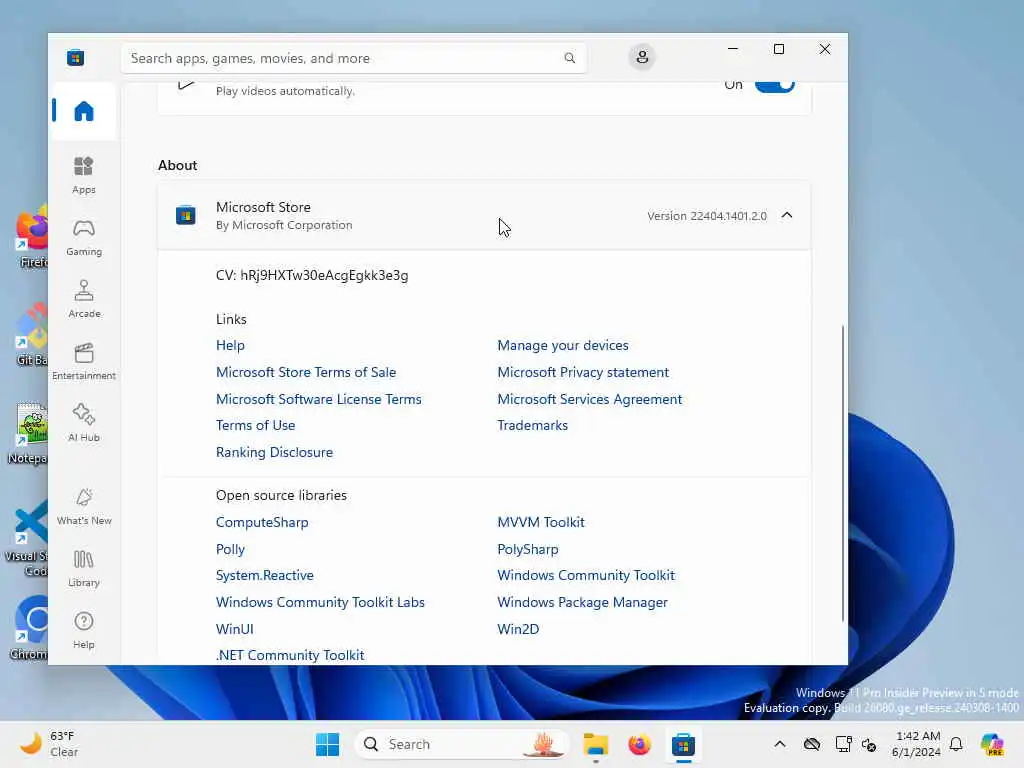Open the clock showing 1:42 AM
Image resolution: width=1024 pixels, height=768 pixels.
pyautogui.click(x=916, y=744)
